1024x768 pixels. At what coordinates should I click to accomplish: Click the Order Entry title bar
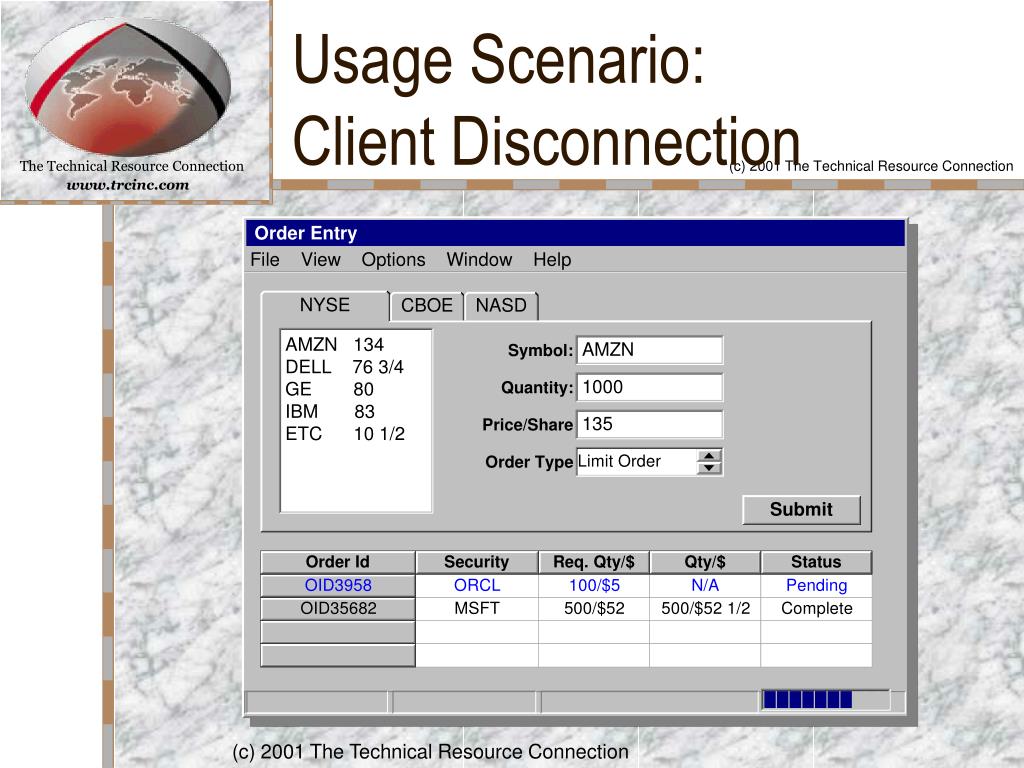click(575, 233)
